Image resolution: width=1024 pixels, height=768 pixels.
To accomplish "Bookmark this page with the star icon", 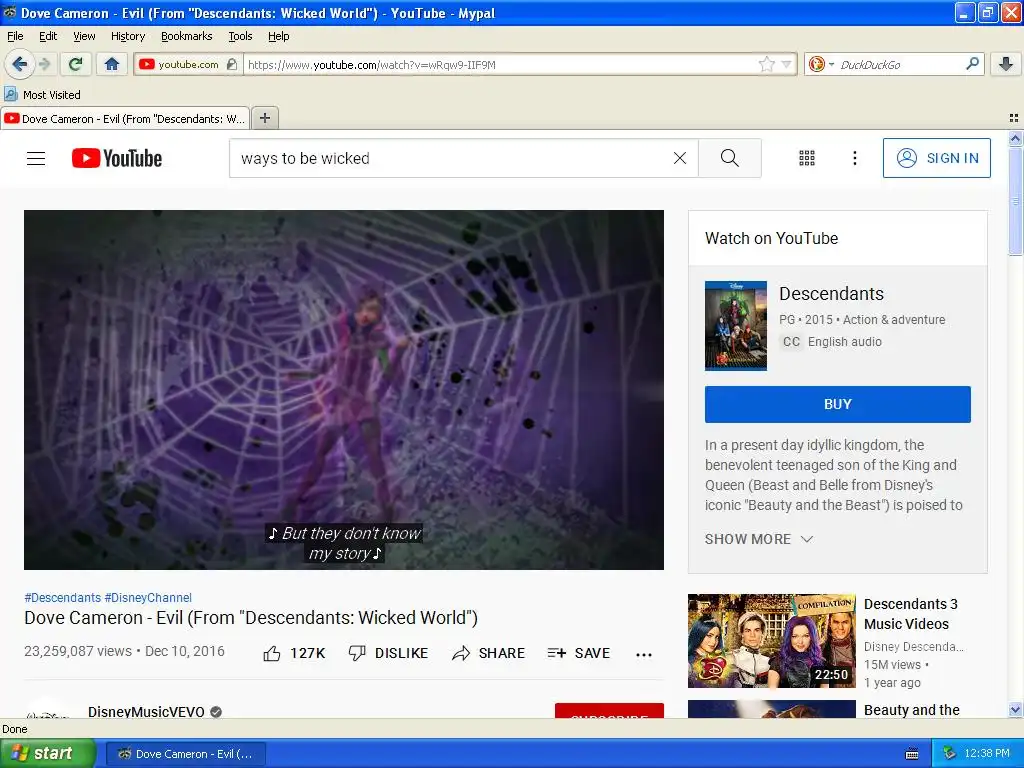I will 767,64.
